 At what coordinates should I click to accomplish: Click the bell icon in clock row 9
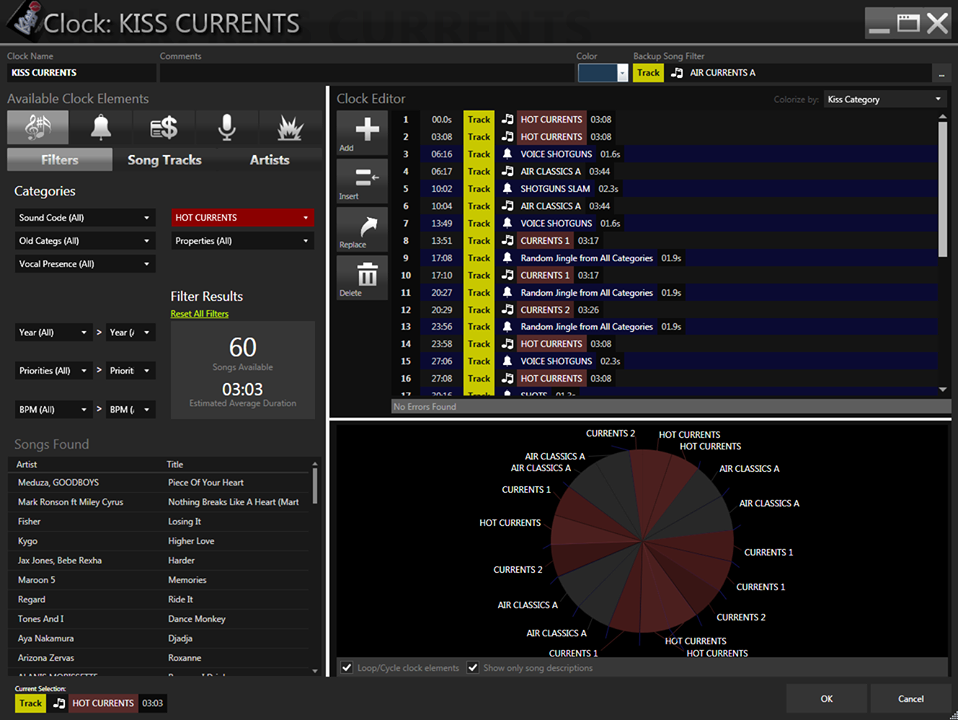click(507, 258)
